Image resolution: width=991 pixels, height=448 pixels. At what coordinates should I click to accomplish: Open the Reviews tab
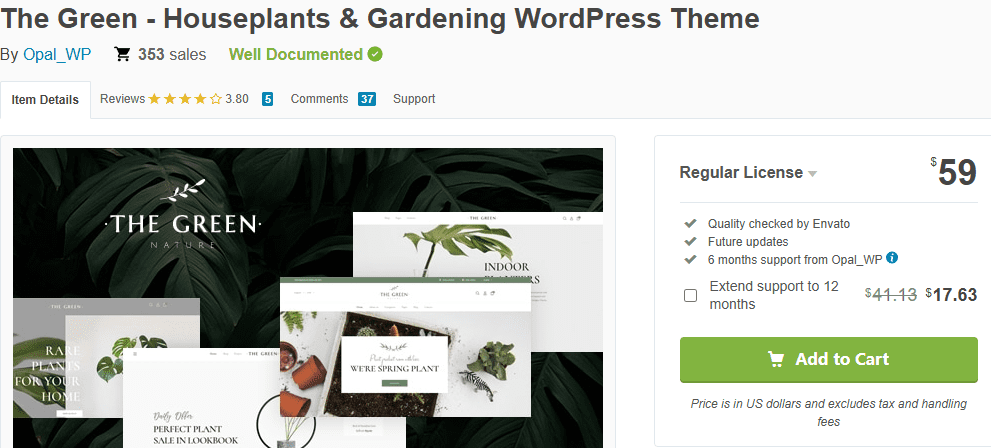[123, 99]
